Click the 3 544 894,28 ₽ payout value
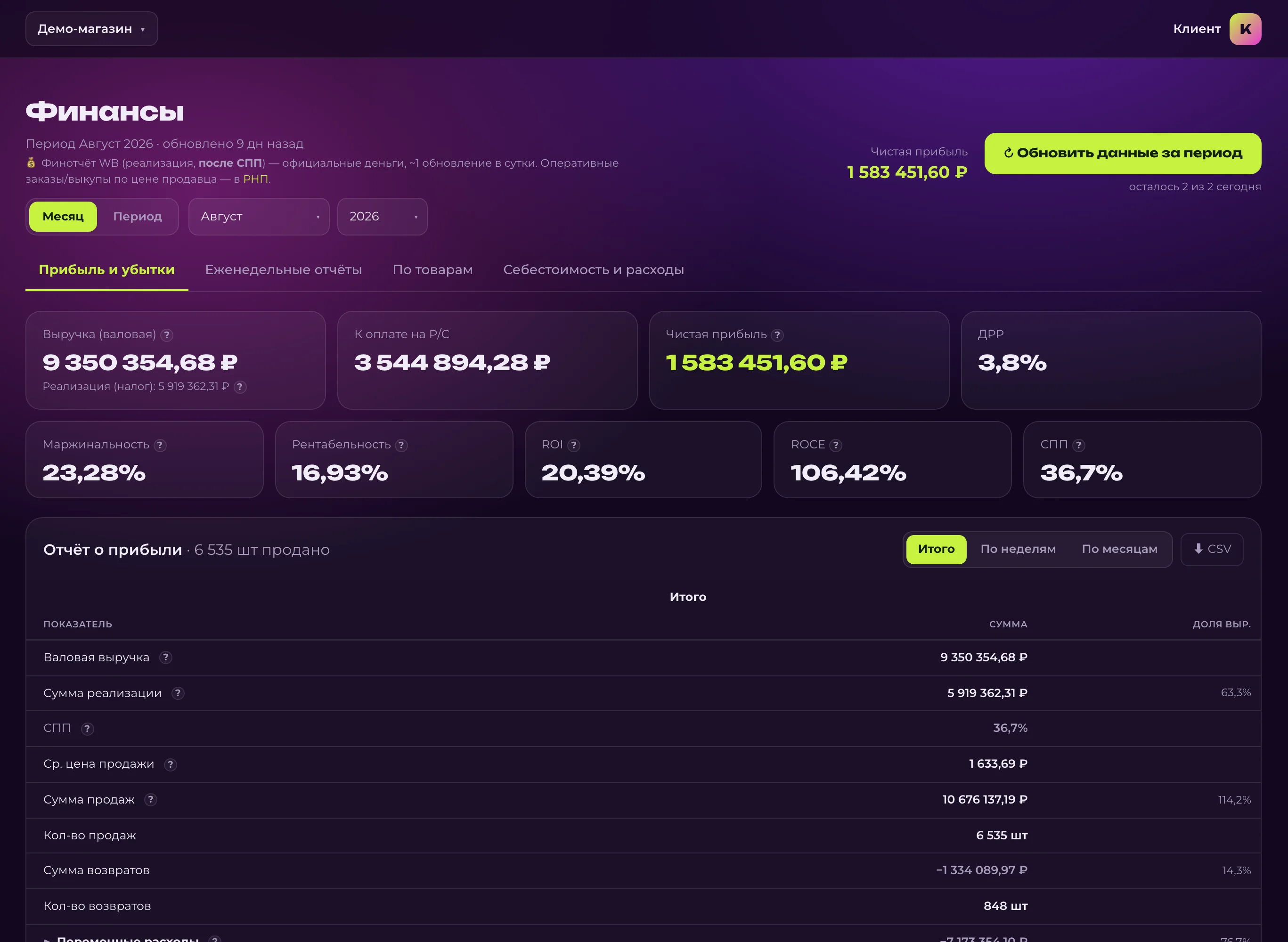The width and height of the screenshot is (1288, 942). pos(452,363)
